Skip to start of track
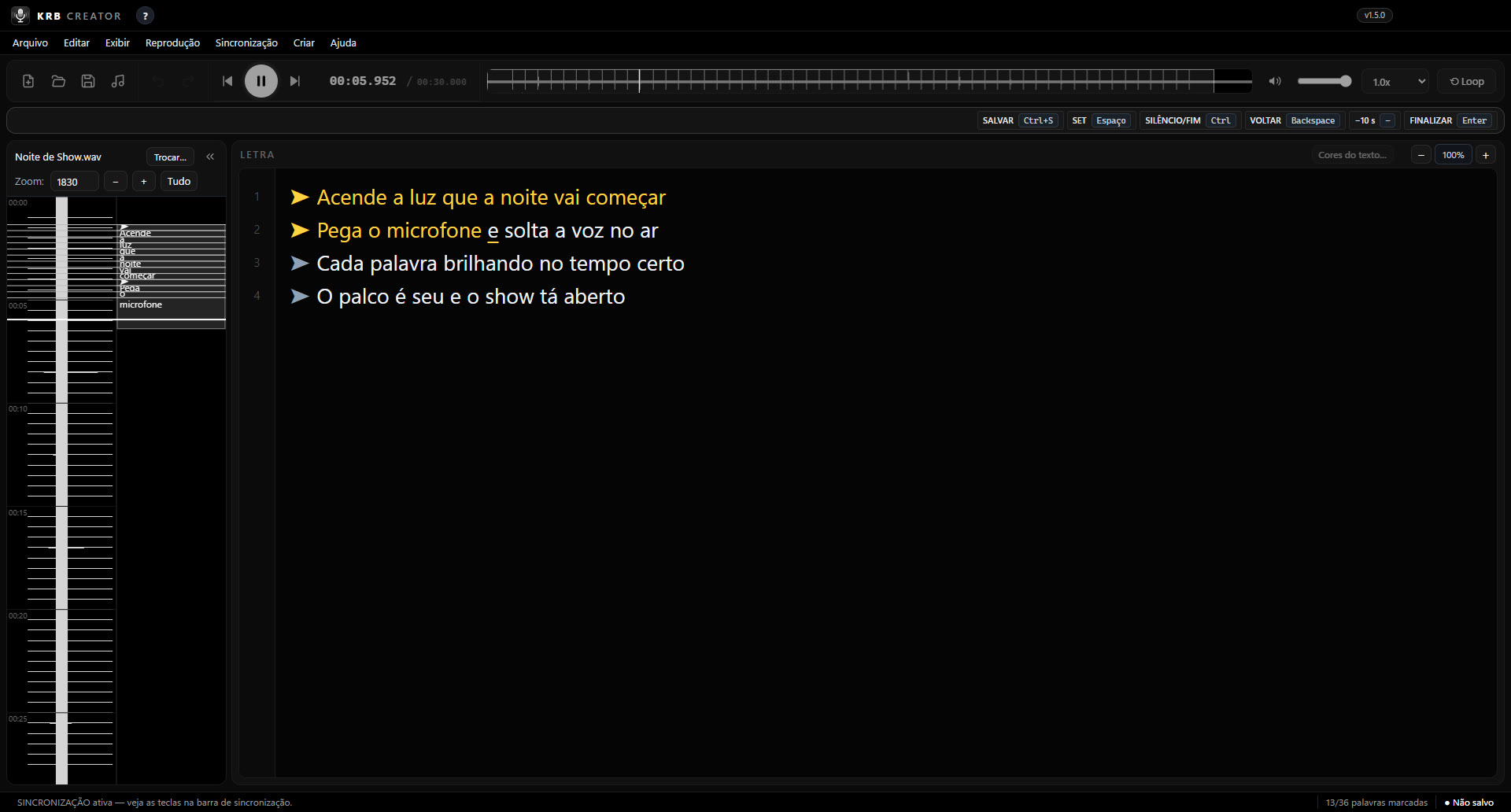Image resolution: width=1511 pixels, height=812 pixels. pos(227,81)
